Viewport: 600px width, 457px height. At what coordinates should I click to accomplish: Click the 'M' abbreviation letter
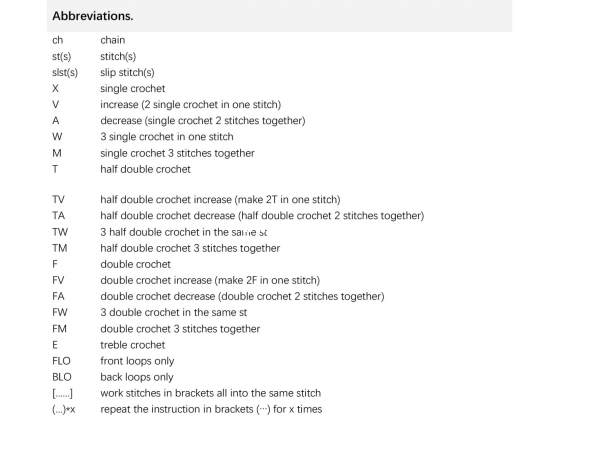click(x=57, y=153)
